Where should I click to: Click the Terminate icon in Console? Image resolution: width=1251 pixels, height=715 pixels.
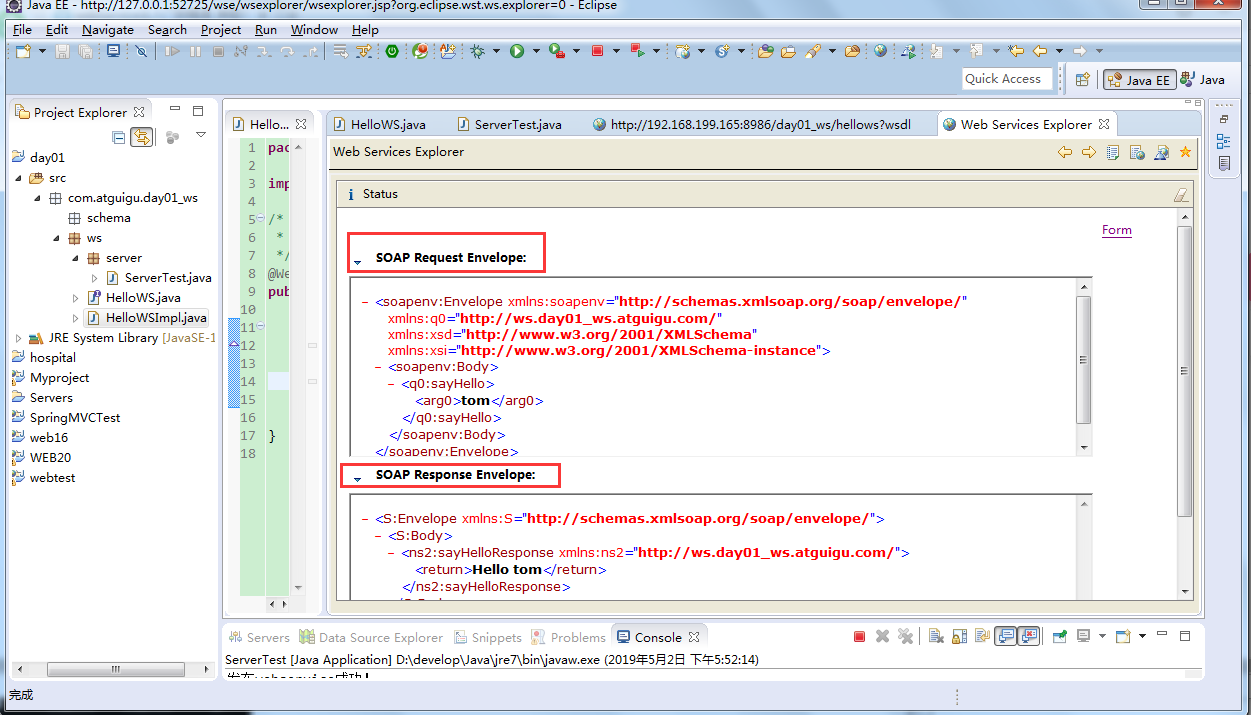pos(859,636)
